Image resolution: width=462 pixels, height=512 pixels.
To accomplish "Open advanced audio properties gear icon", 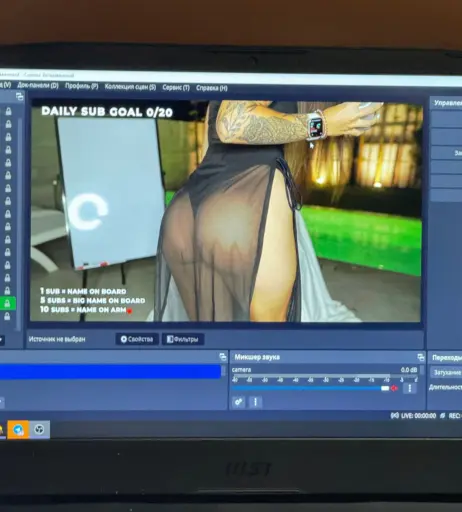I will pyautogui.click(x=238, y=402).
